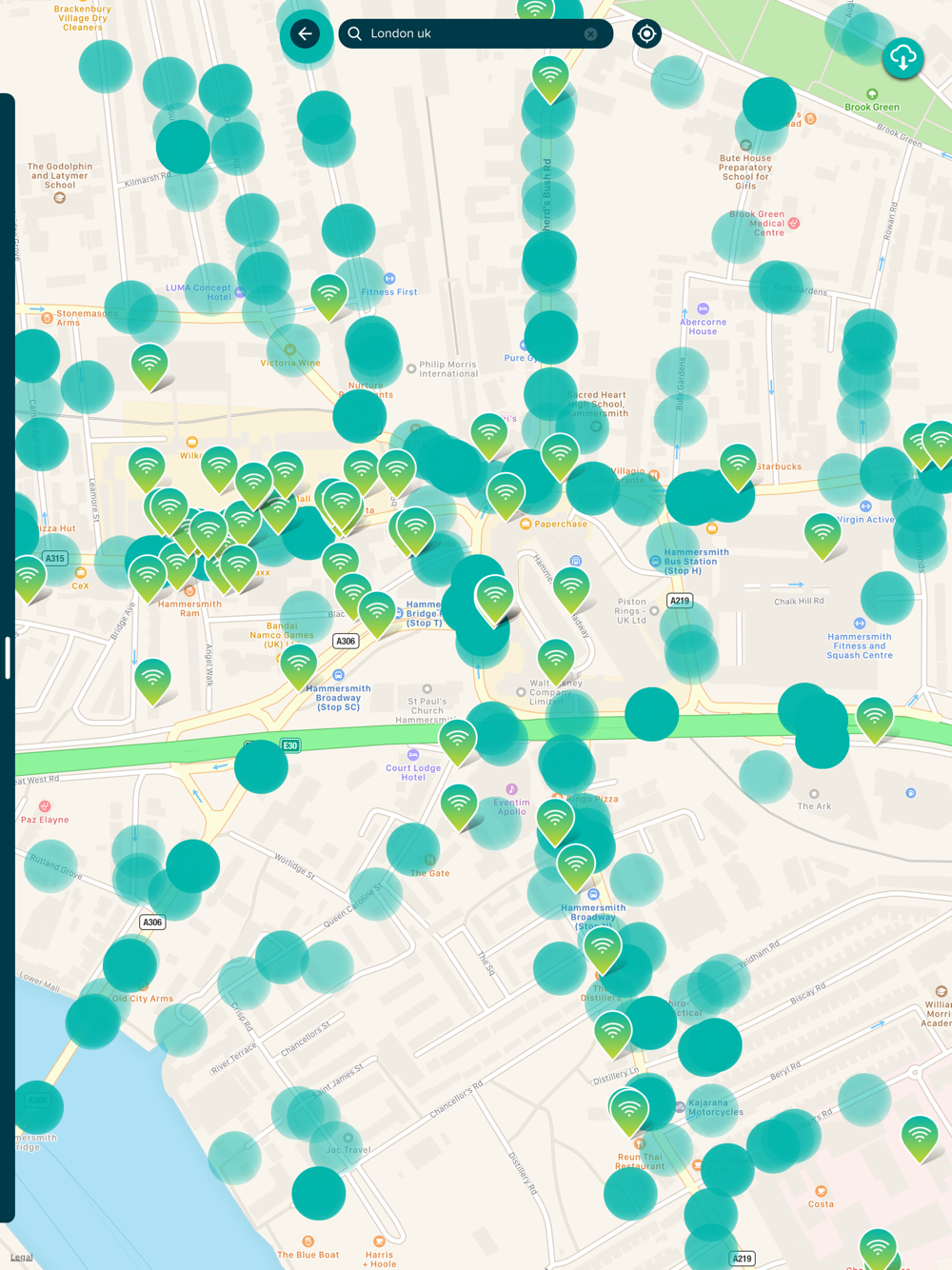Select WiFi pin beside Fitness First
952x1270 pixels.
pyautogui.click(x=328, y=294)
